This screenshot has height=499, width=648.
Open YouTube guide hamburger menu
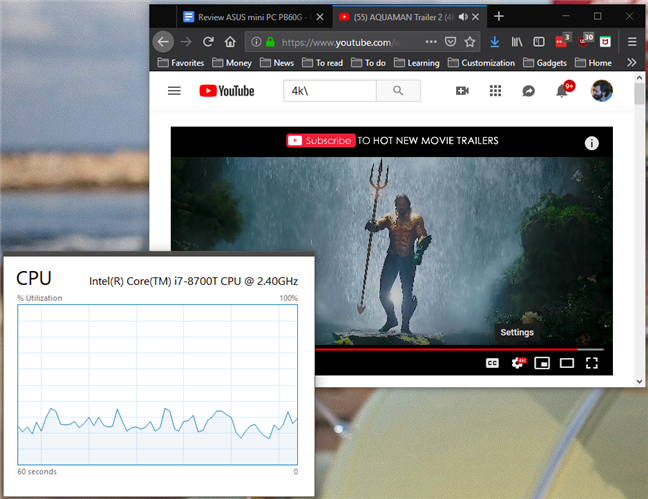coord(174,91)
